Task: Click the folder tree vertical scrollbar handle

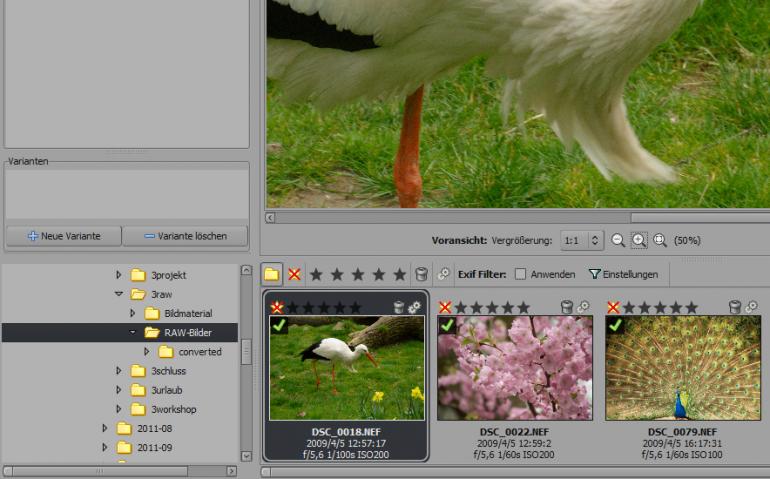Action: click(x=246, y=351)
